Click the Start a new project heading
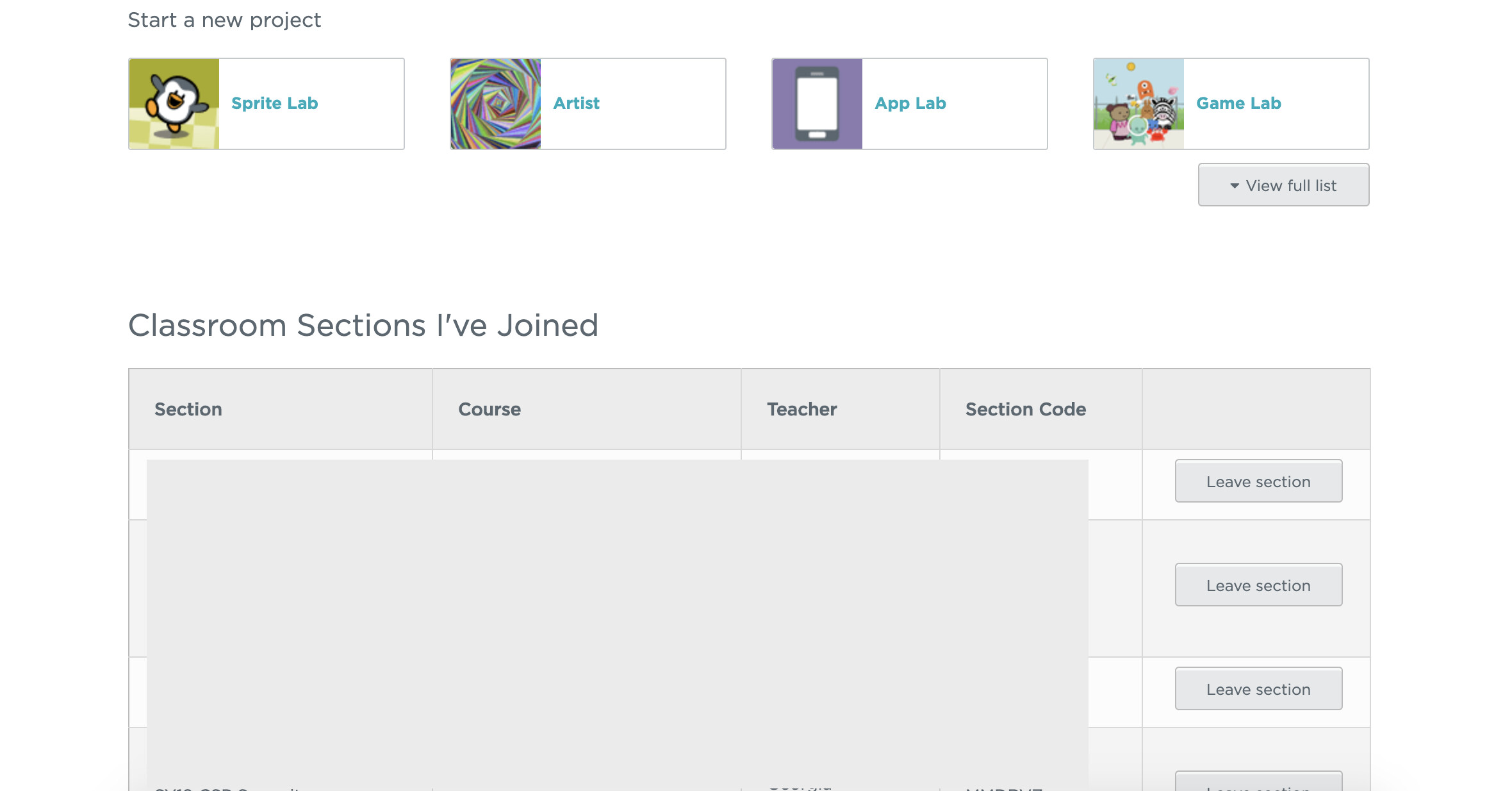Viewport: 1512px width, 791px height. pos(224,20)
